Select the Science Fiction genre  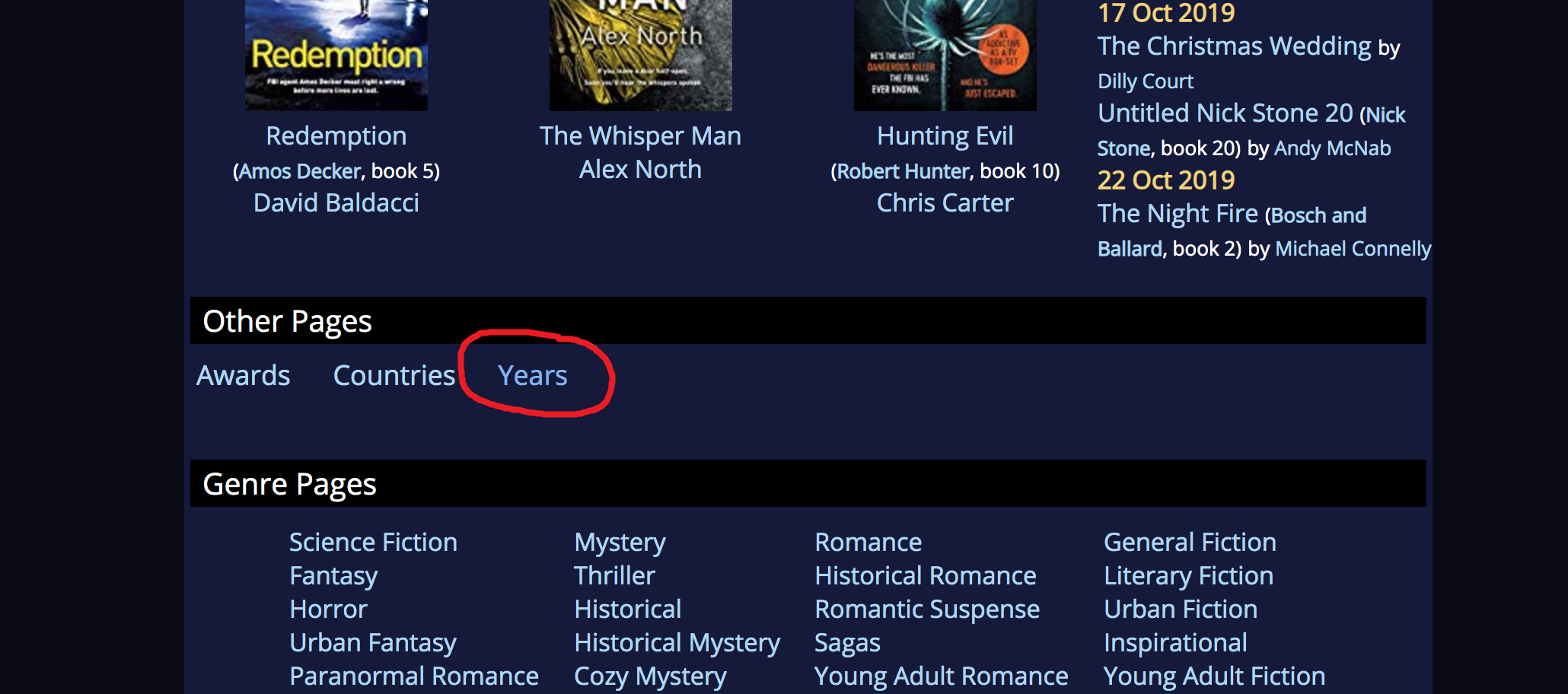point(373,542)
